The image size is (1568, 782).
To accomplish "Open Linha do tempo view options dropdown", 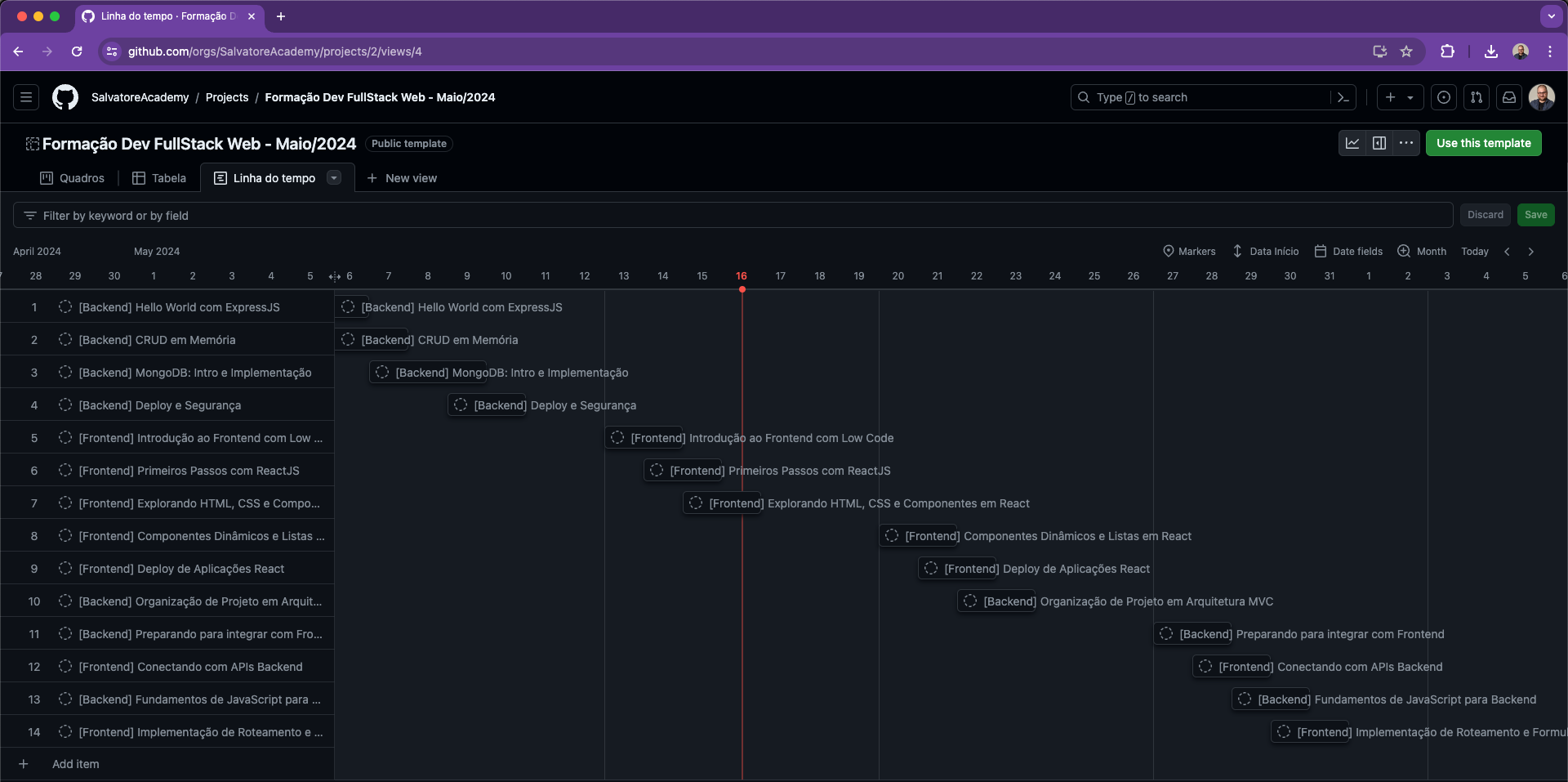I will click(334, 178).
